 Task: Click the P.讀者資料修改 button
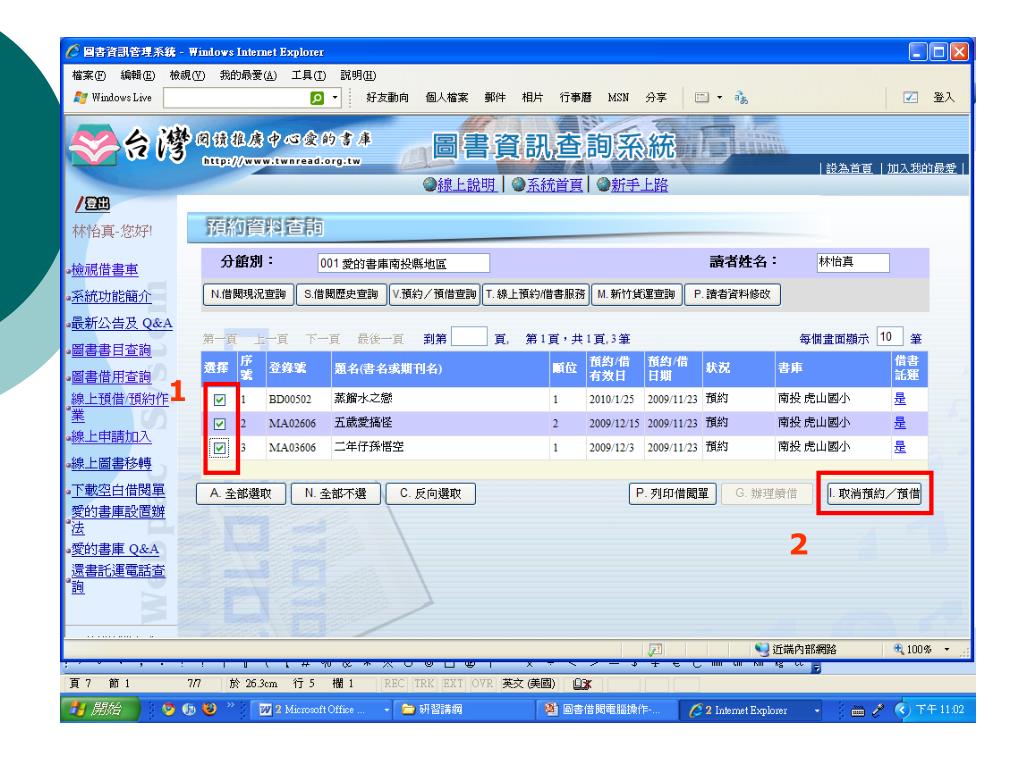pyautogui.click(x=732, y=295)
